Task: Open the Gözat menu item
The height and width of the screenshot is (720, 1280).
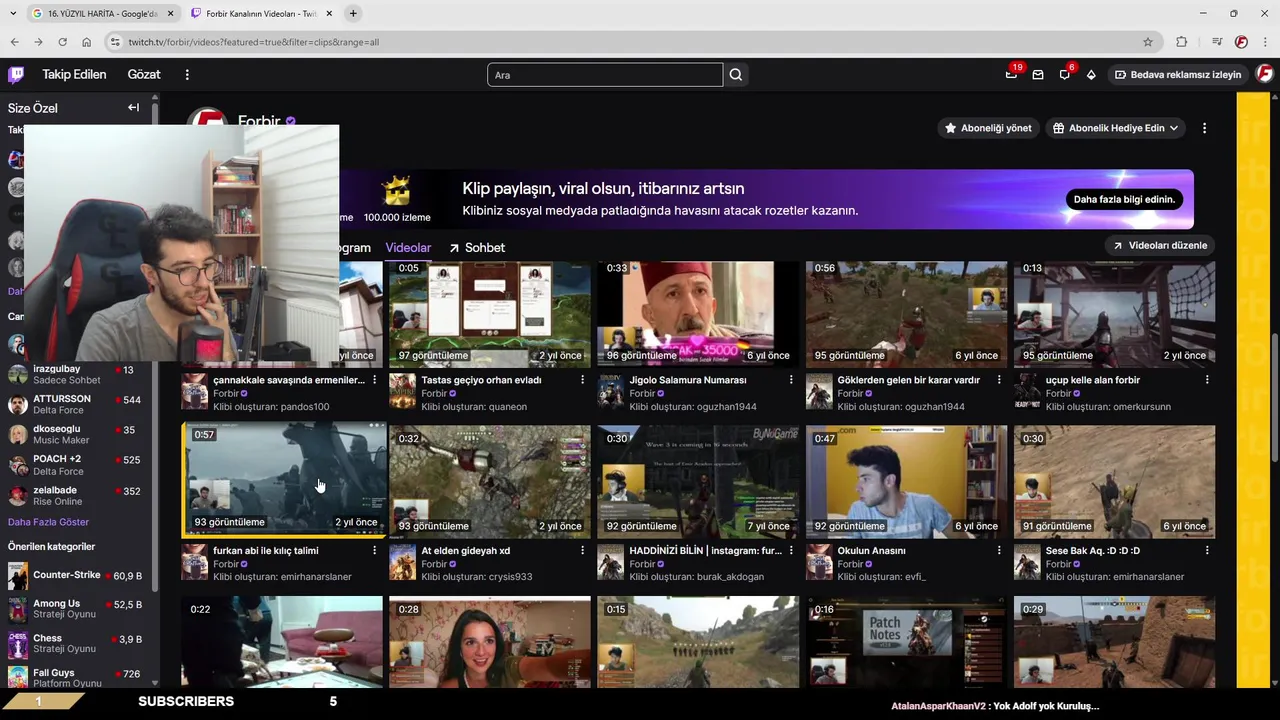Action: pyautogui.click(x=144, y=74)
